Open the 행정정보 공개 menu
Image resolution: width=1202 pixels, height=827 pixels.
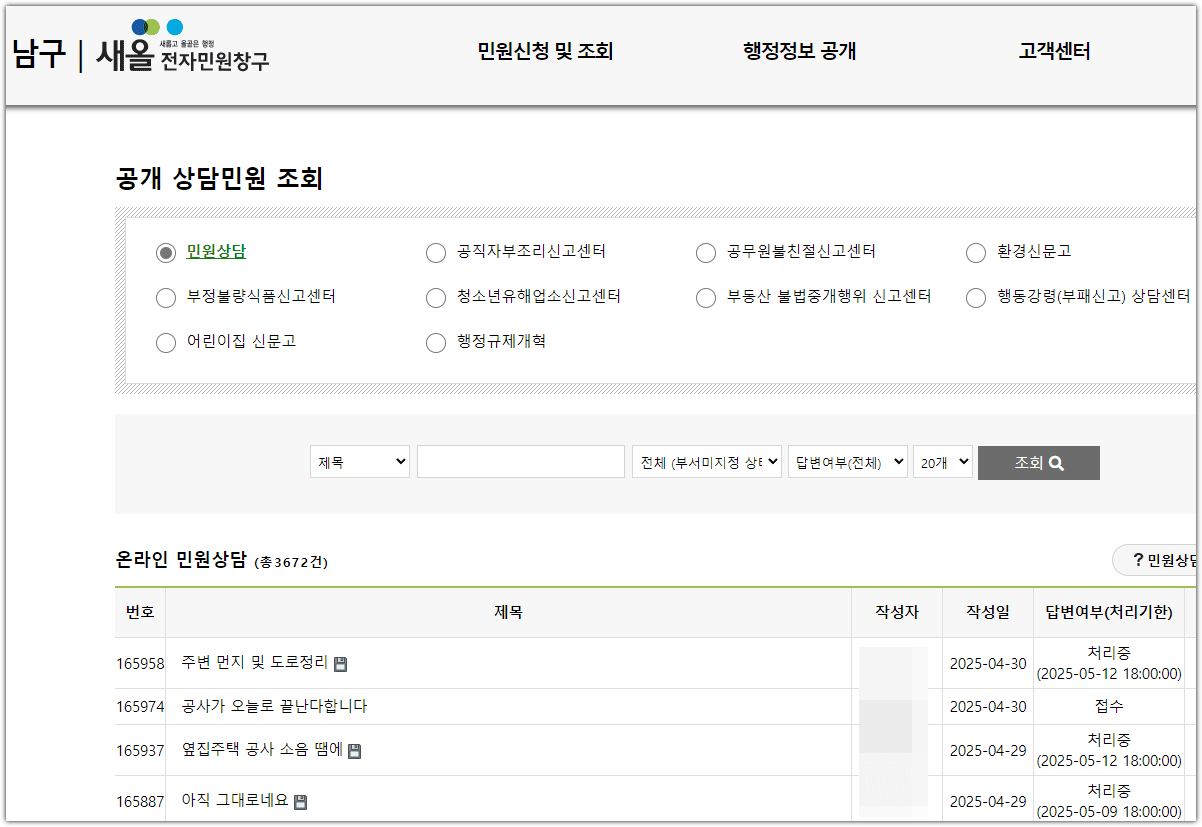point(797,53)
